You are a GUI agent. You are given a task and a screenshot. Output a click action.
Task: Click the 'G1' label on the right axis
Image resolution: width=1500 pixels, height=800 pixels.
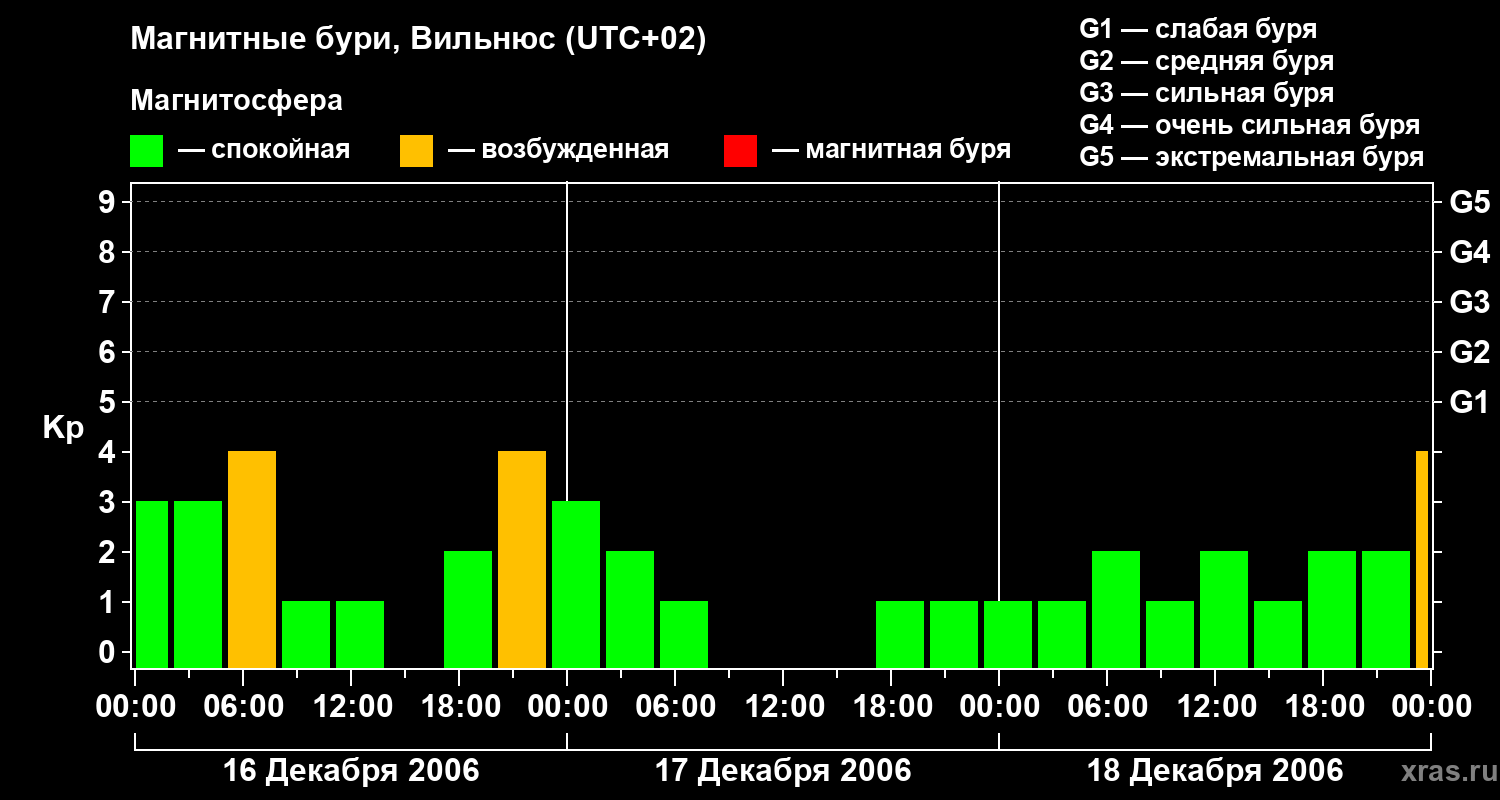click(1470, 402)
